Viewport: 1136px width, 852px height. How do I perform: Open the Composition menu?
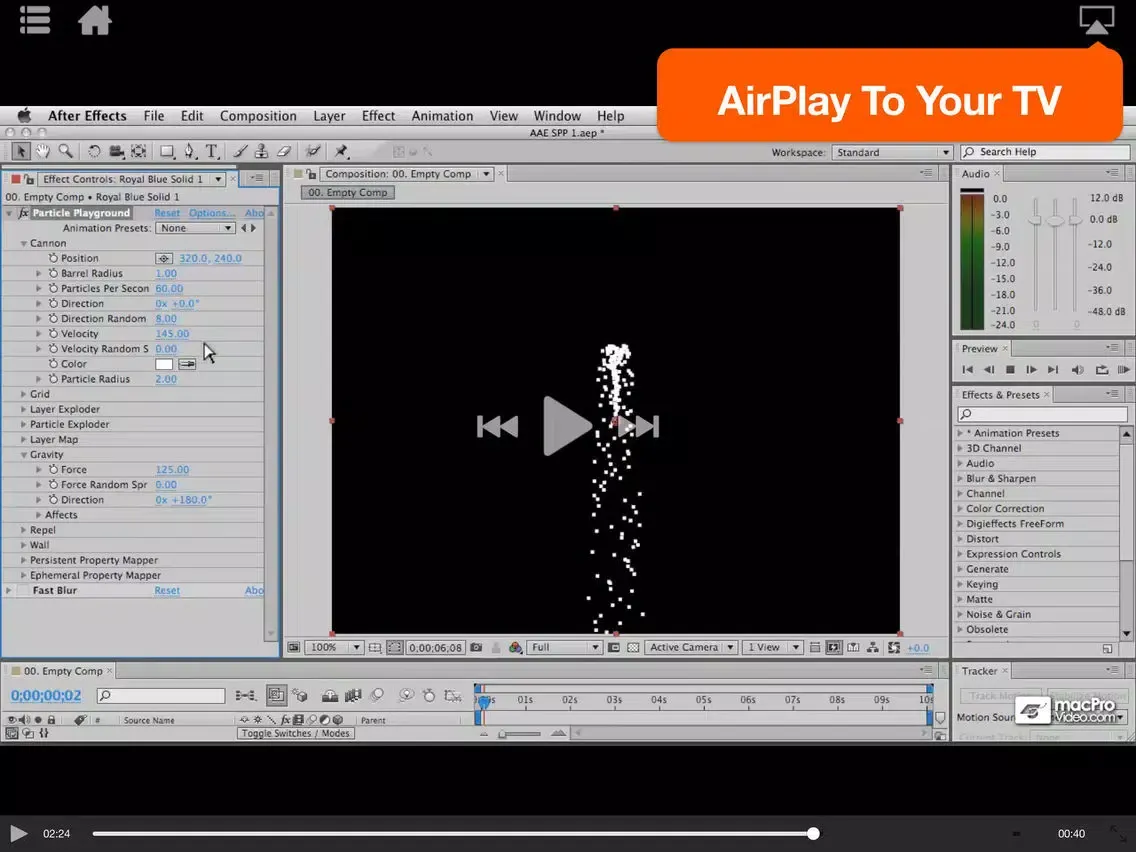pos(258,116)
